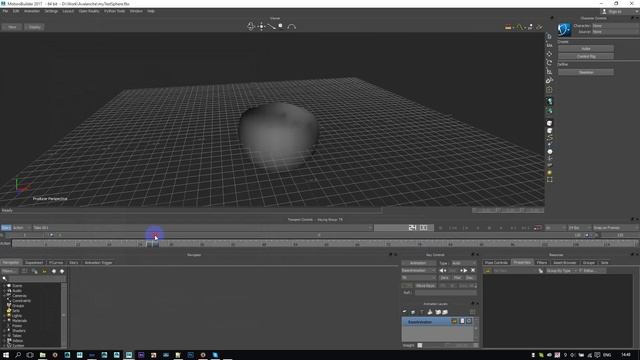Viewport: 640px width, 360px height.
Task: Select the dolly camera tool in viewer
Action: click(x=271, y=27)
